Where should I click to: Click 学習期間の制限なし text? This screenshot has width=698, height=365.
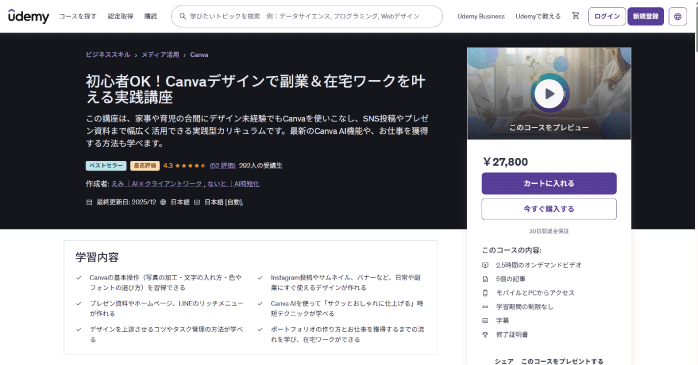(x=524, y=307)
